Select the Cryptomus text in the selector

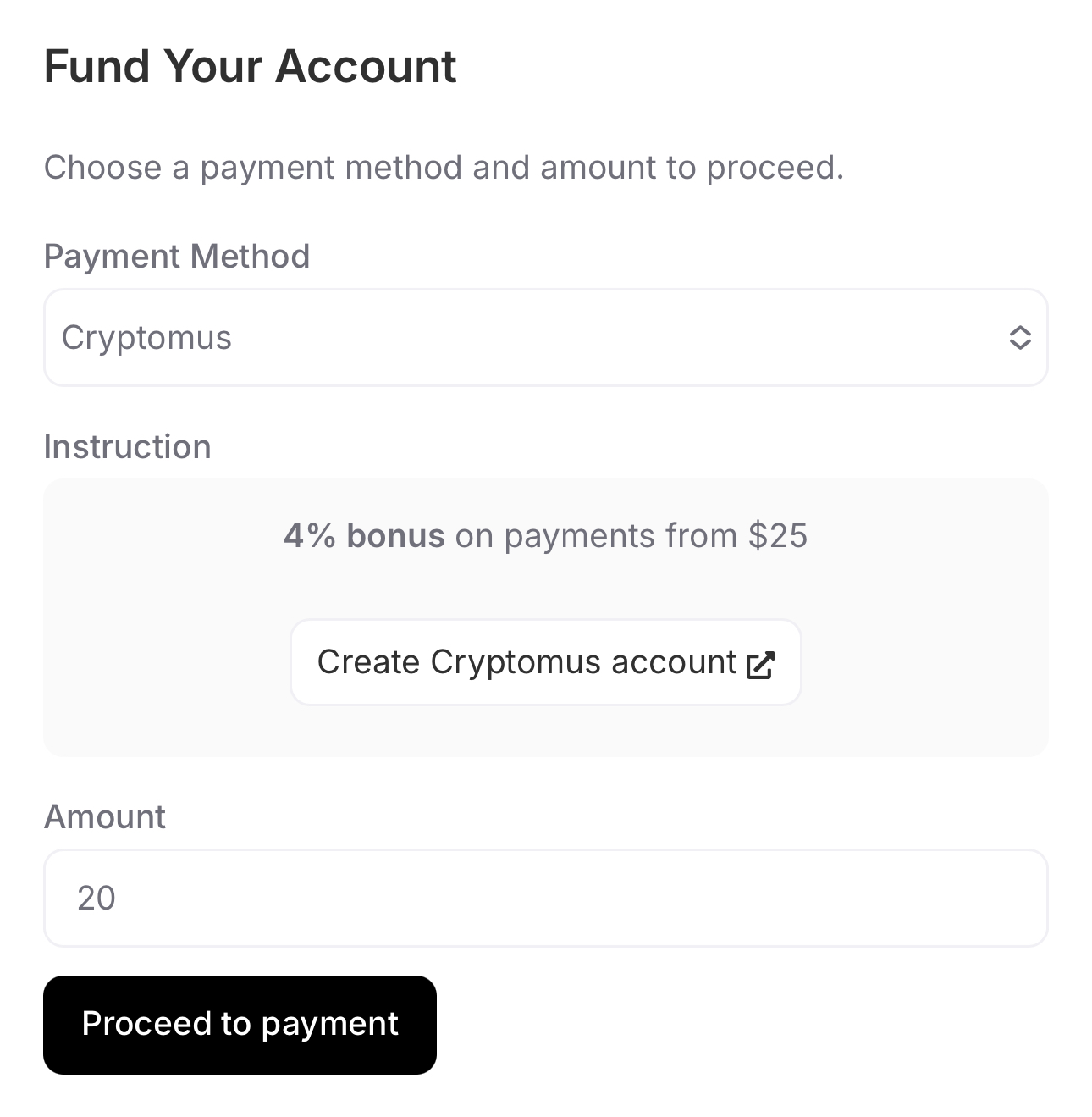pyautogui.click(x=146, y=338)
